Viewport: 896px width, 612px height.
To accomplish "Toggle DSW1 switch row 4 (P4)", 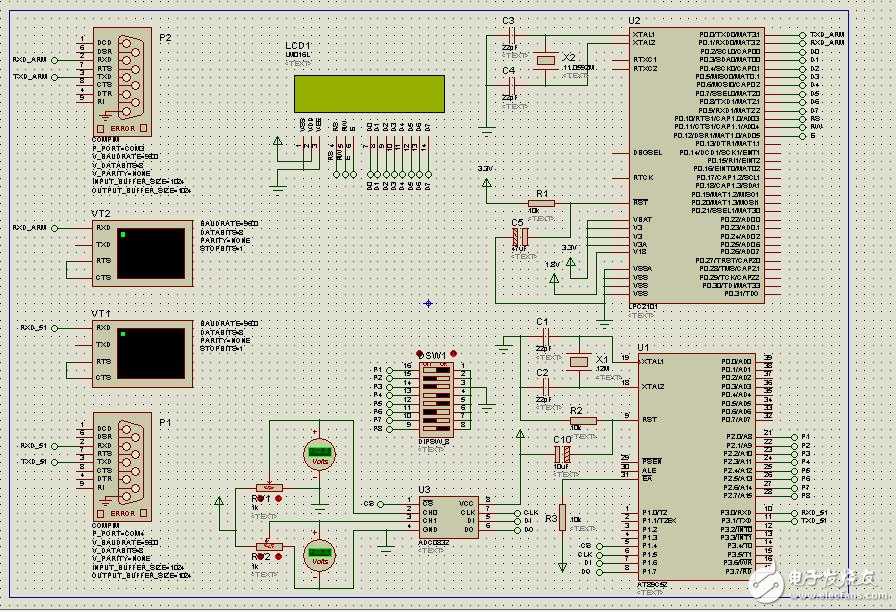I will point(437,394).
